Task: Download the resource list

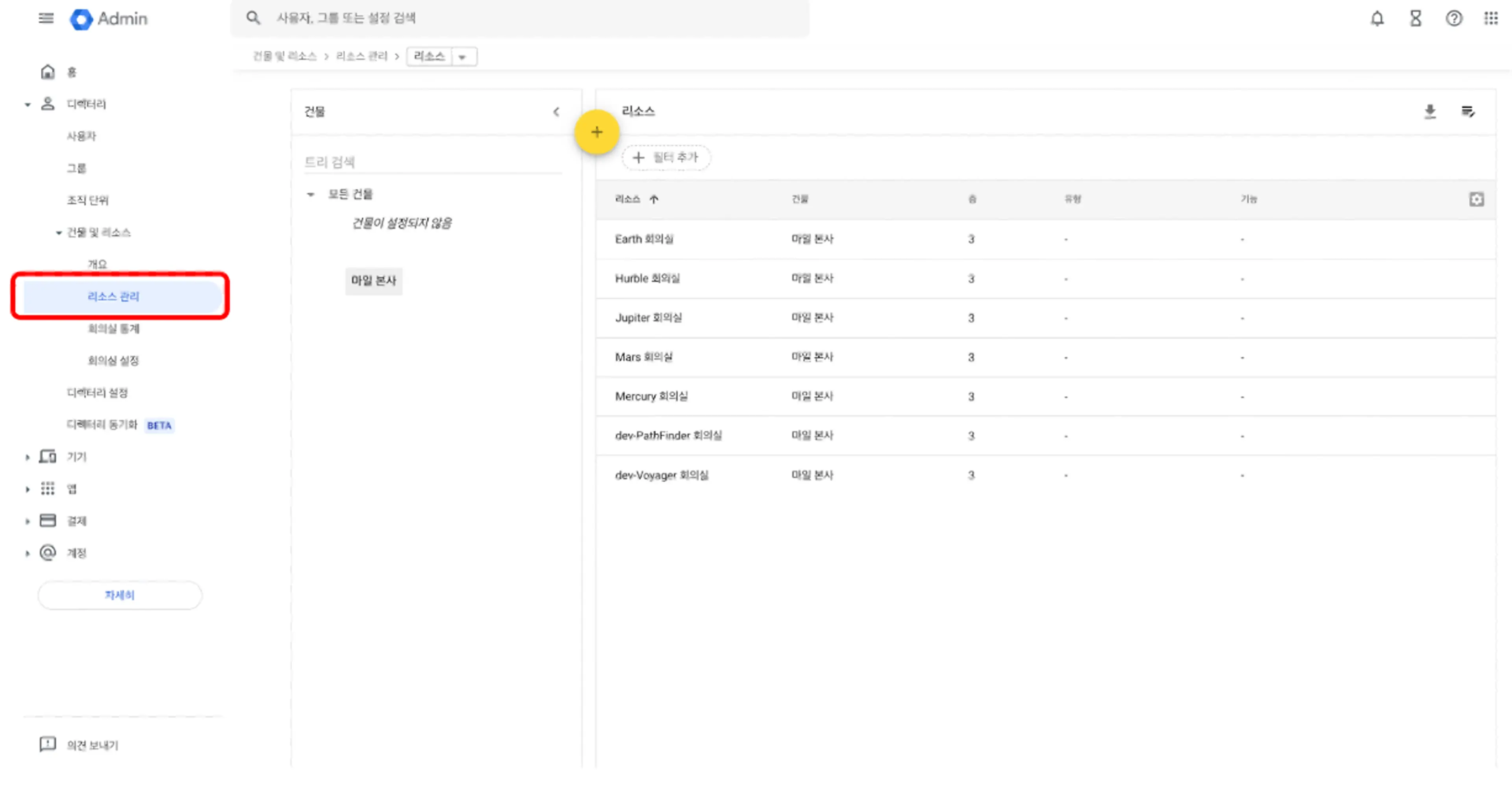Action: pos(1430,111)
